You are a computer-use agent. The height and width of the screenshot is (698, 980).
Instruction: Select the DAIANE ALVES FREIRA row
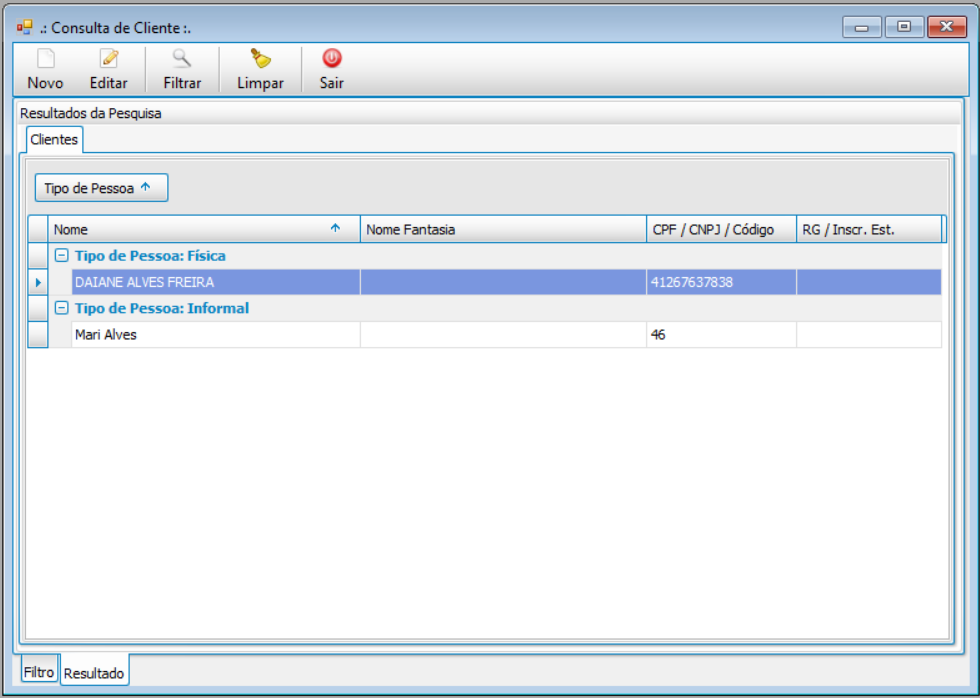[x=506, y=282]
